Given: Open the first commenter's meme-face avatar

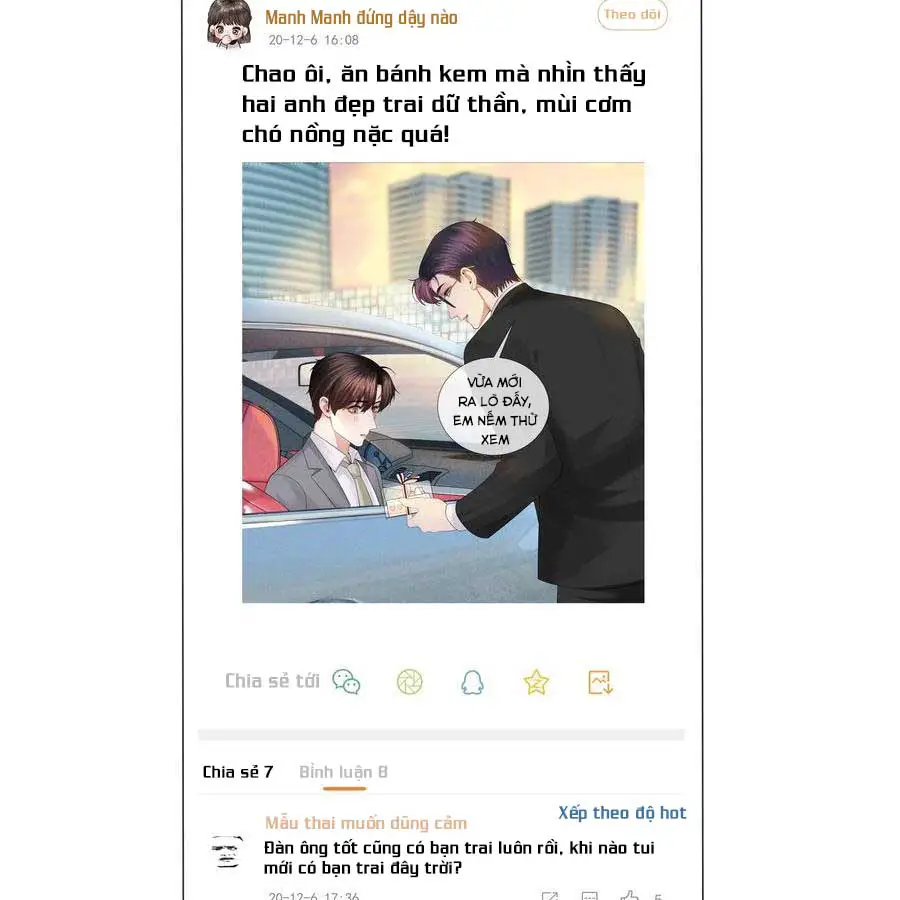Looking at the screenshot, I should pyautogui.click(x=227, y=851).
